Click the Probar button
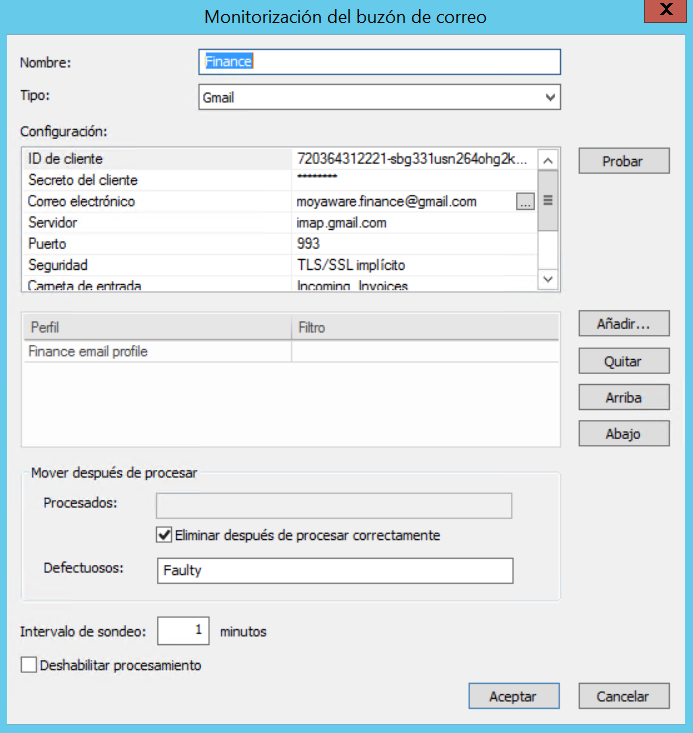Viewport: 693px width, 733px height. [624, 161]
